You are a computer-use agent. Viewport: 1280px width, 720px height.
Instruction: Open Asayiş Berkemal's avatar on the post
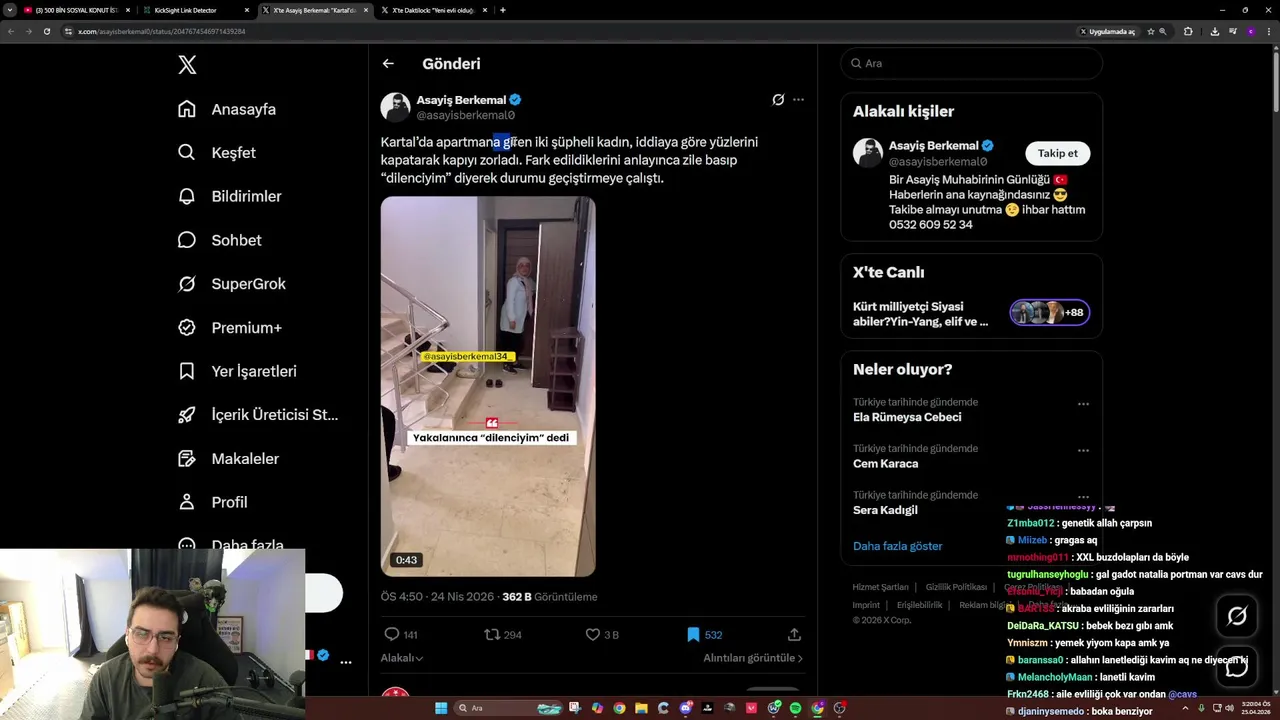point(395,107)
